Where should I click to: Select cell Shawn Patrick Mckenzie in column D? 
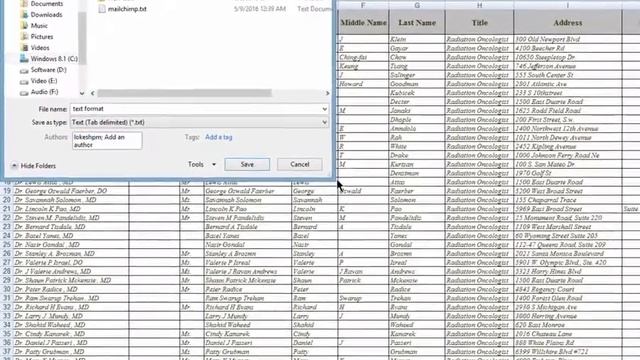pos(247,280)
